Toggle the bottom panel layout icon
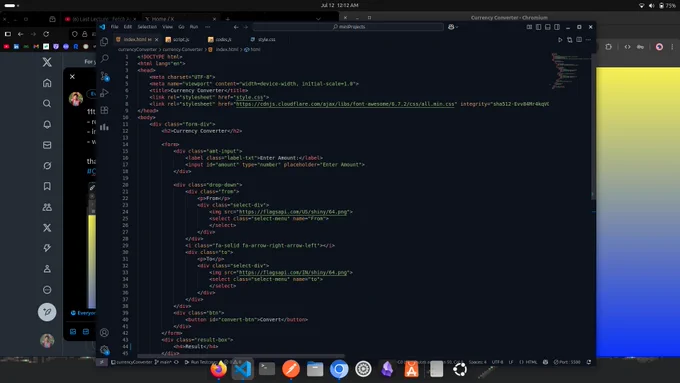This screenshot has height=383, width=680. (548, 27)
